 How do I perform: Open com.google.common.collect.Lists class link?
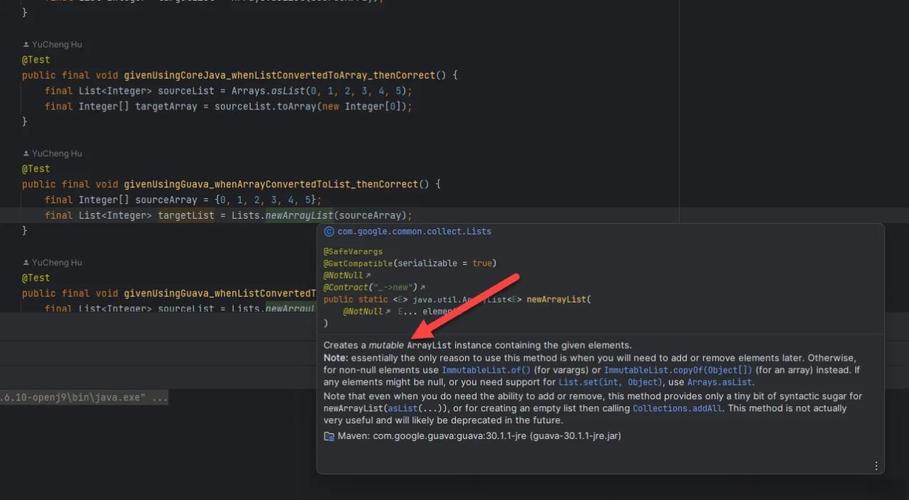(414, 231)
